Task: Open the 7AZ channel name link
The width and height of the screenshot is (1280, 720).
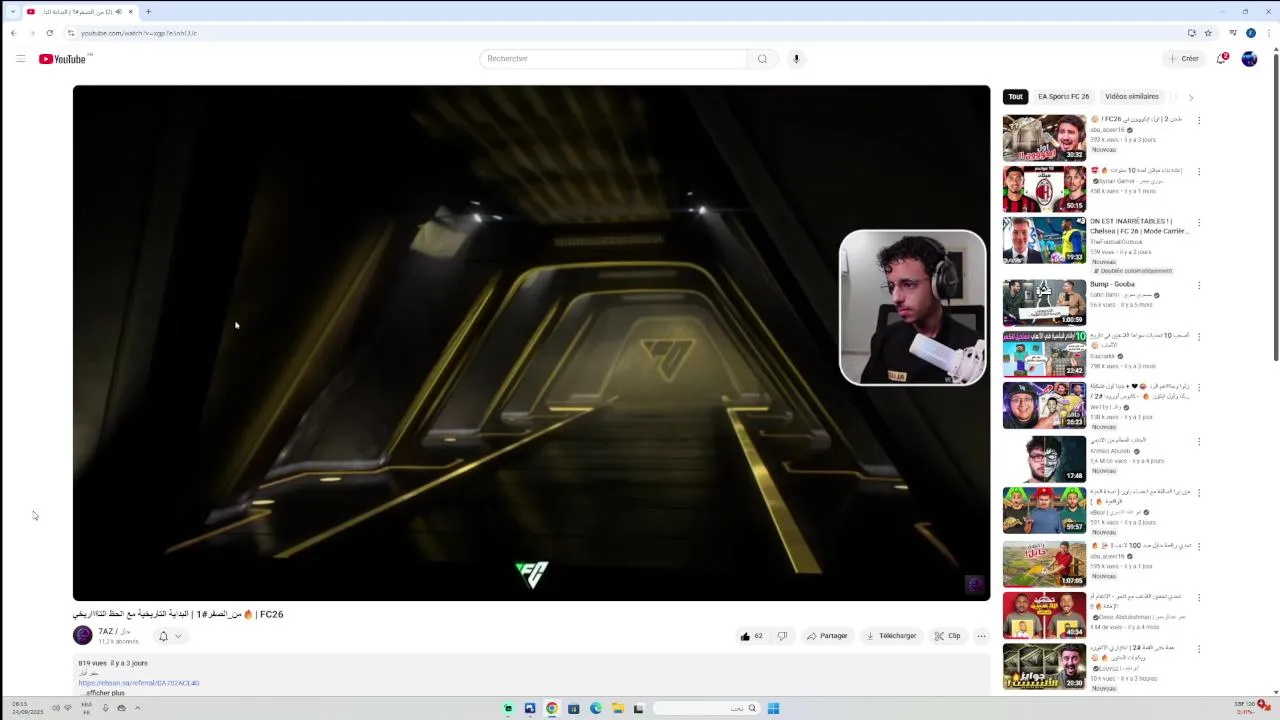Action: point(113,631)
